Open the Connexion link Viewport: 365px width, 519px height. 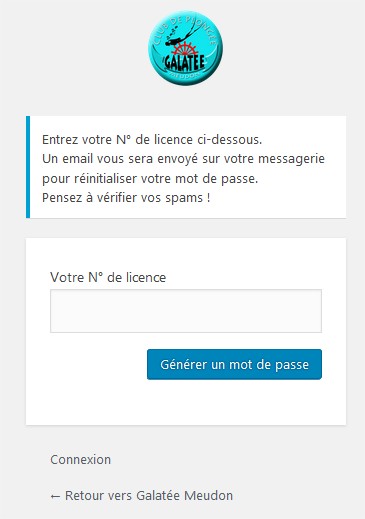80,460
